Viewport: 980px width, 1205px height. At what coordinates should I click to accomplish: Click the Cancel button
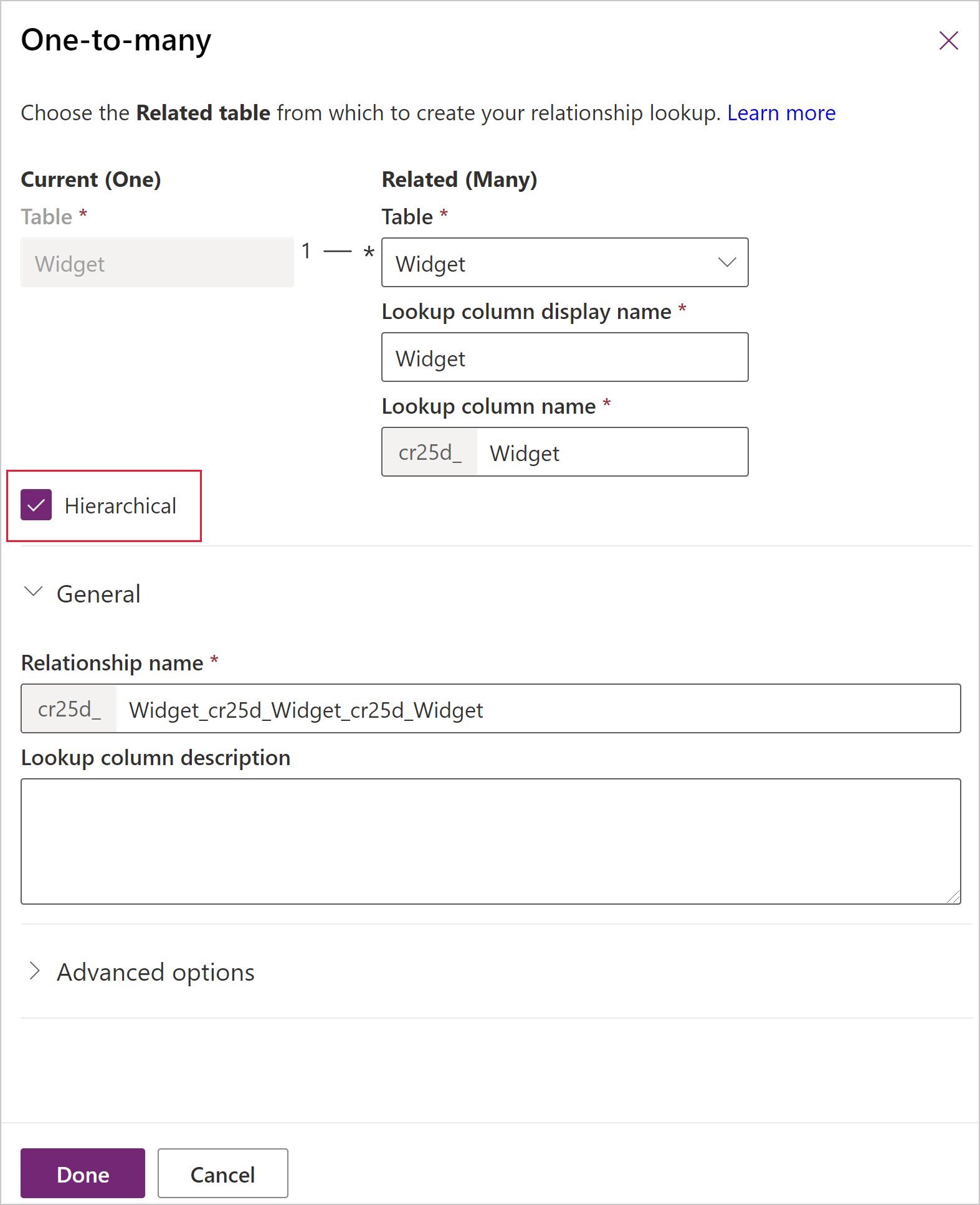point(223,1173)
